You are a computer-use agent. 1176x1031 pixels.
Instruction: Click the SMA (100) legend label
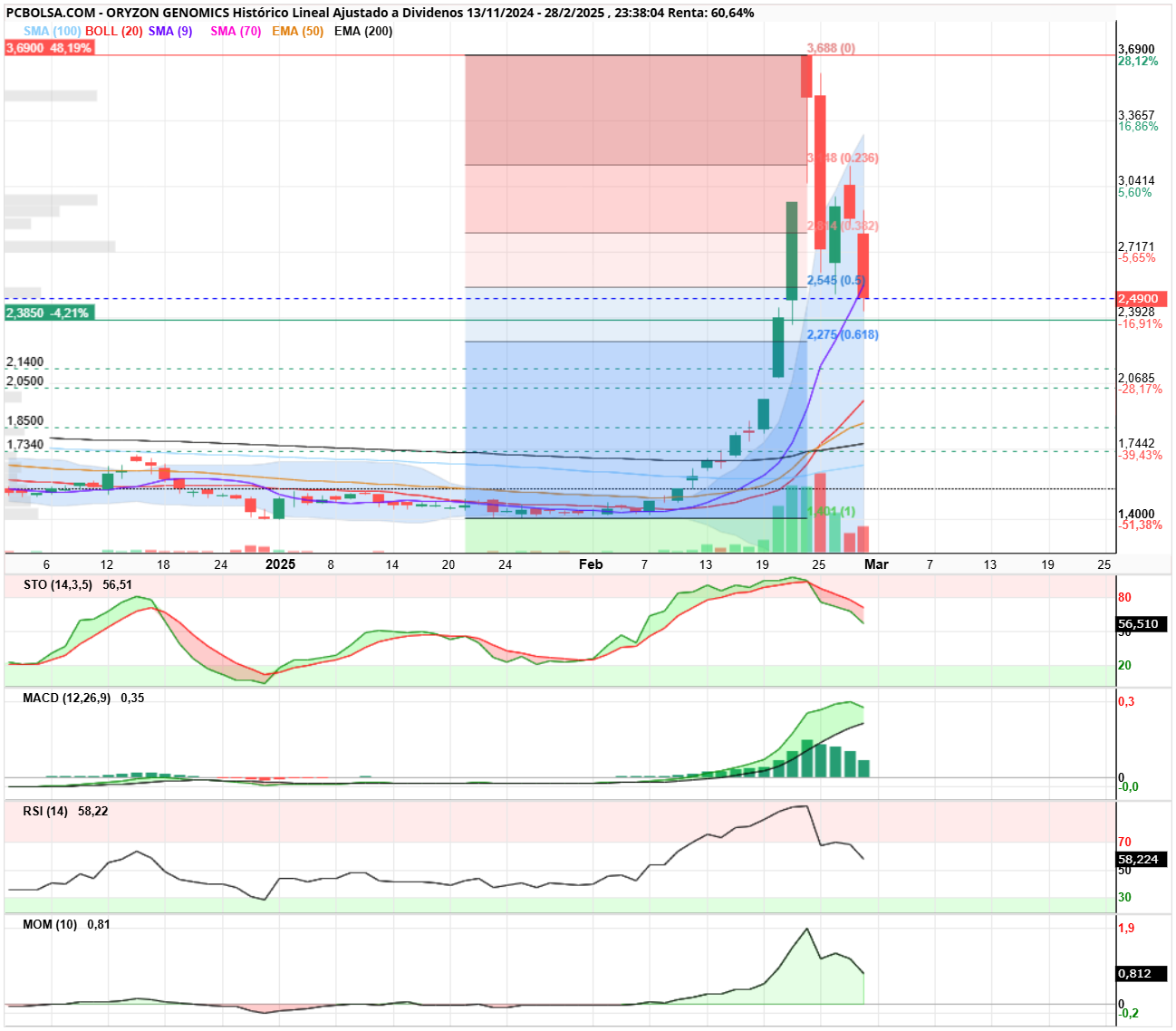53,31
